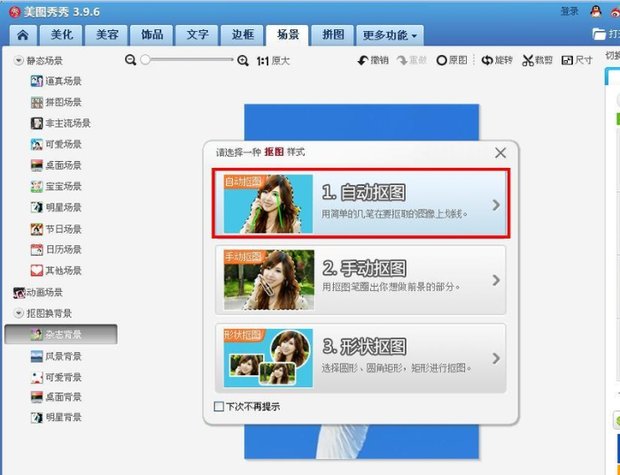620x475 pixels.
Task: Enable 下次不再提示 checkbox
Action: [x=219, y=407]
